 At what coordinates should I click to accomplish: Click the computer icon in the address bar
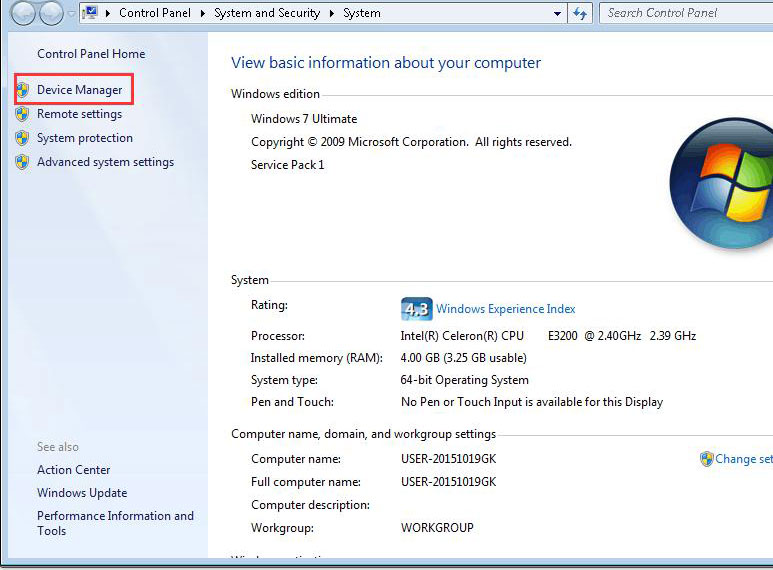90,12
